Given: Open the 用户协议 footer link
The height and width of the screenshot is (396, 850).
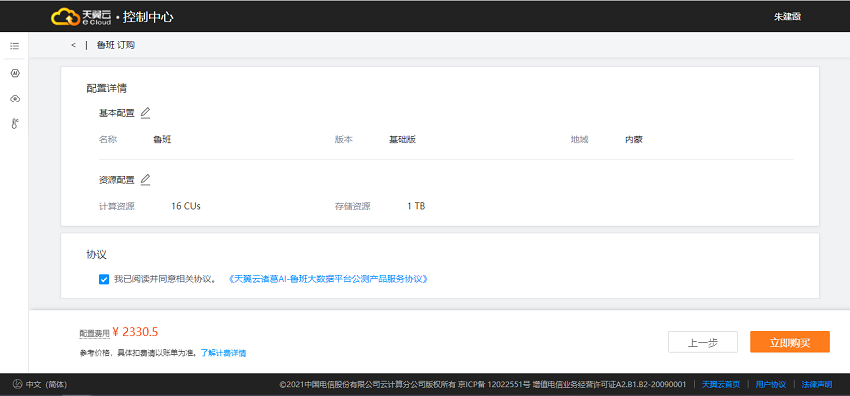Looking at the screenshot, I should pyautogui.click(x=771, y=385).
